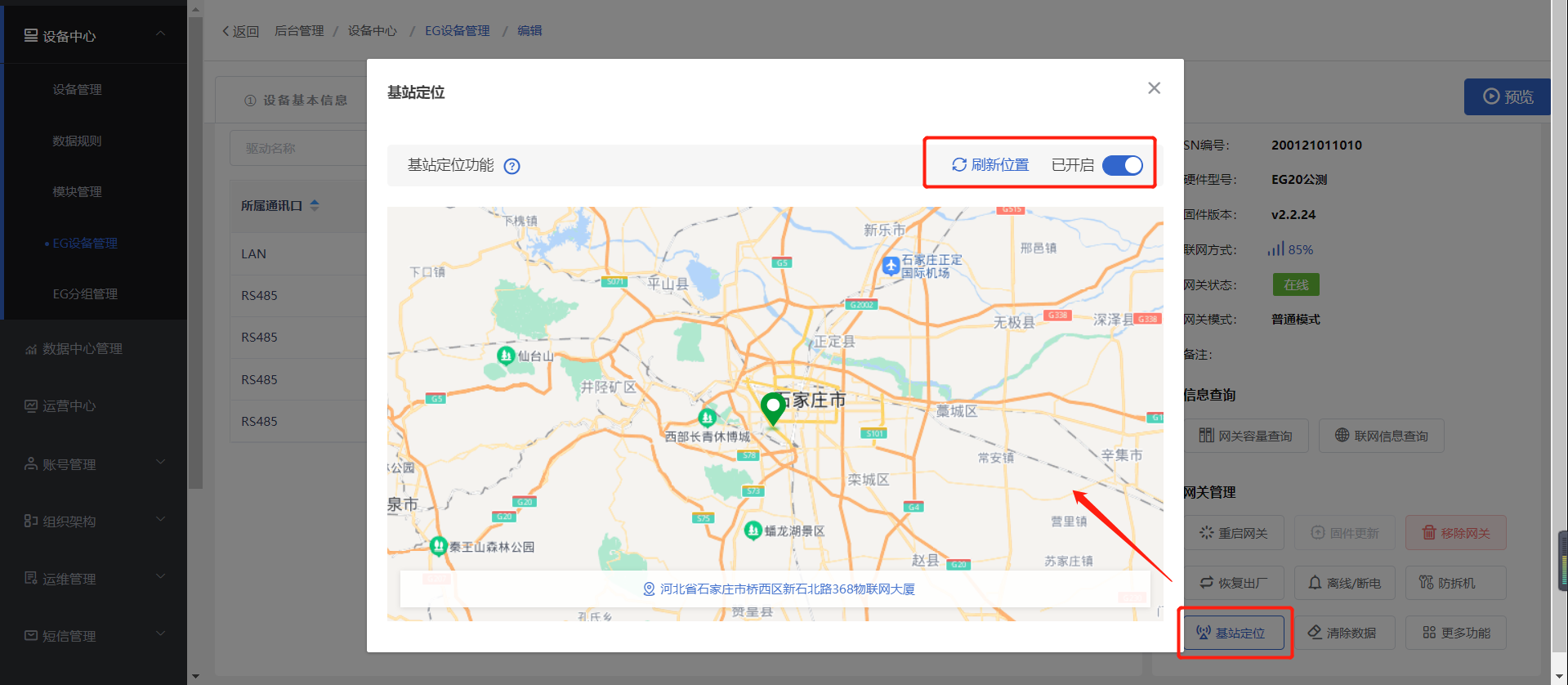Close the 基站定位 dialog

pyautogui.click(x=1154, y=88)
